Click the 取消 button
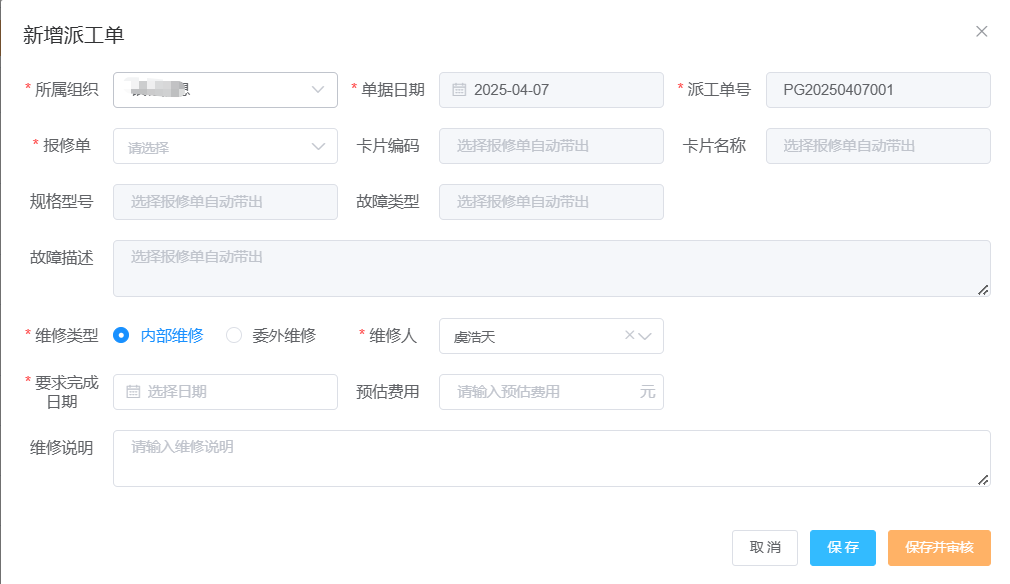This screenshot has height=584, width=1010. (765, 548)
